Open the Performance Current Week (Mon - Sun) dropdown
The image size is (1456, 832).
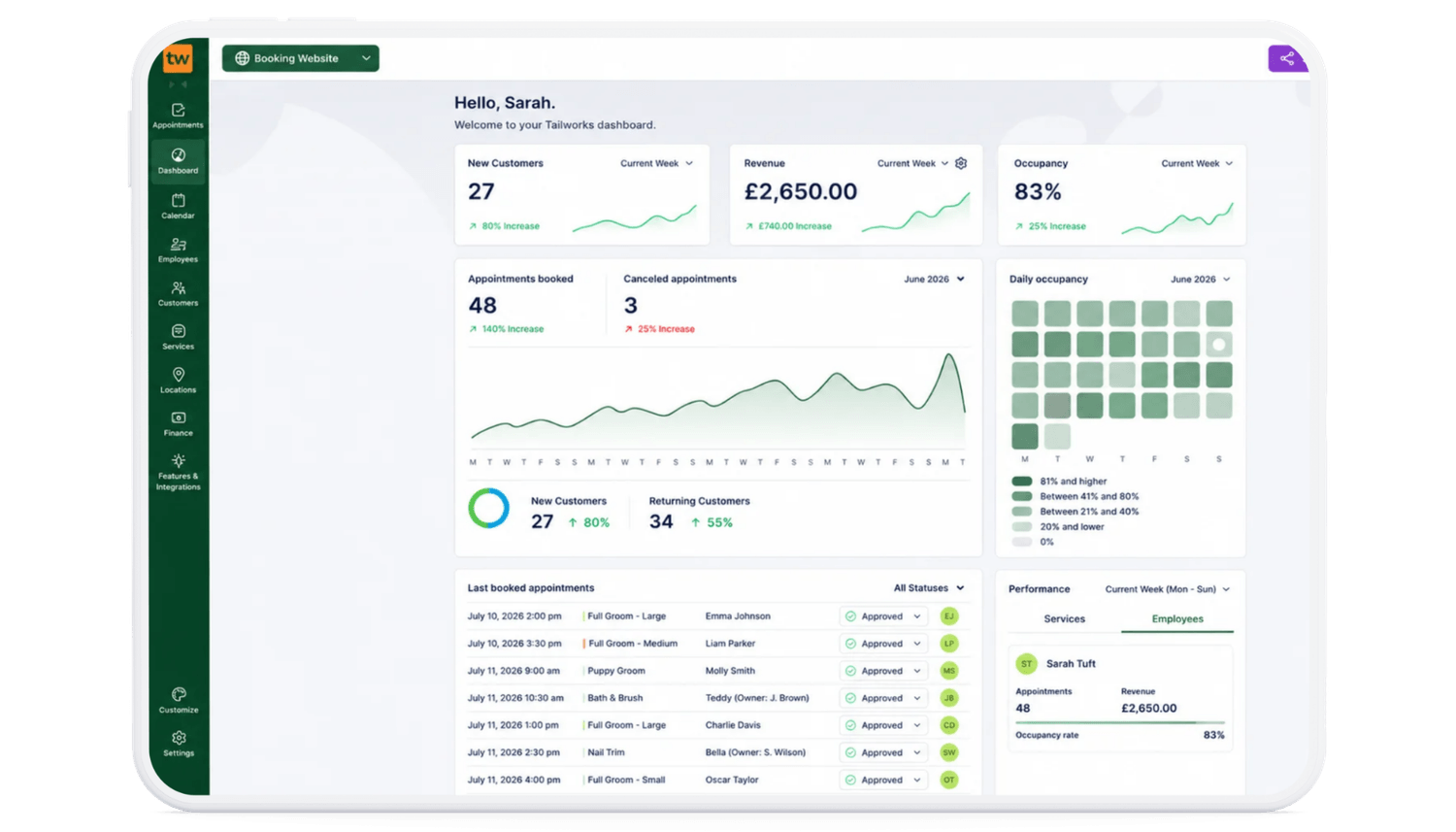1168,589
